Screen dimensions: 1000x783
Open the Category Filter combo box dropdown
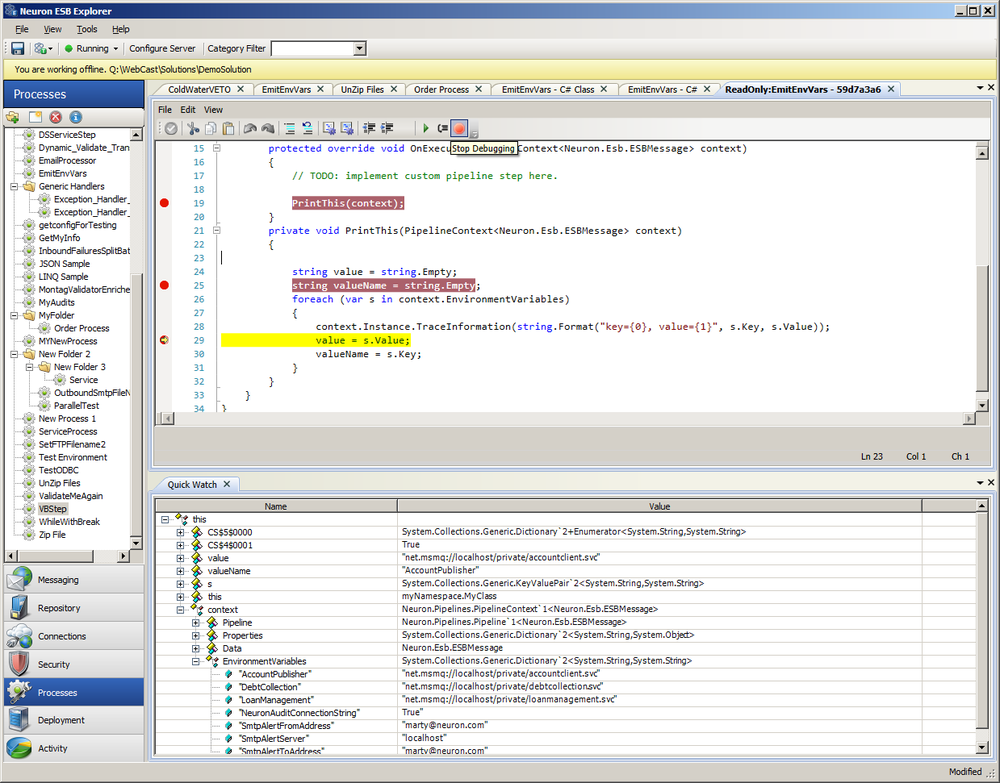(360, 48)
